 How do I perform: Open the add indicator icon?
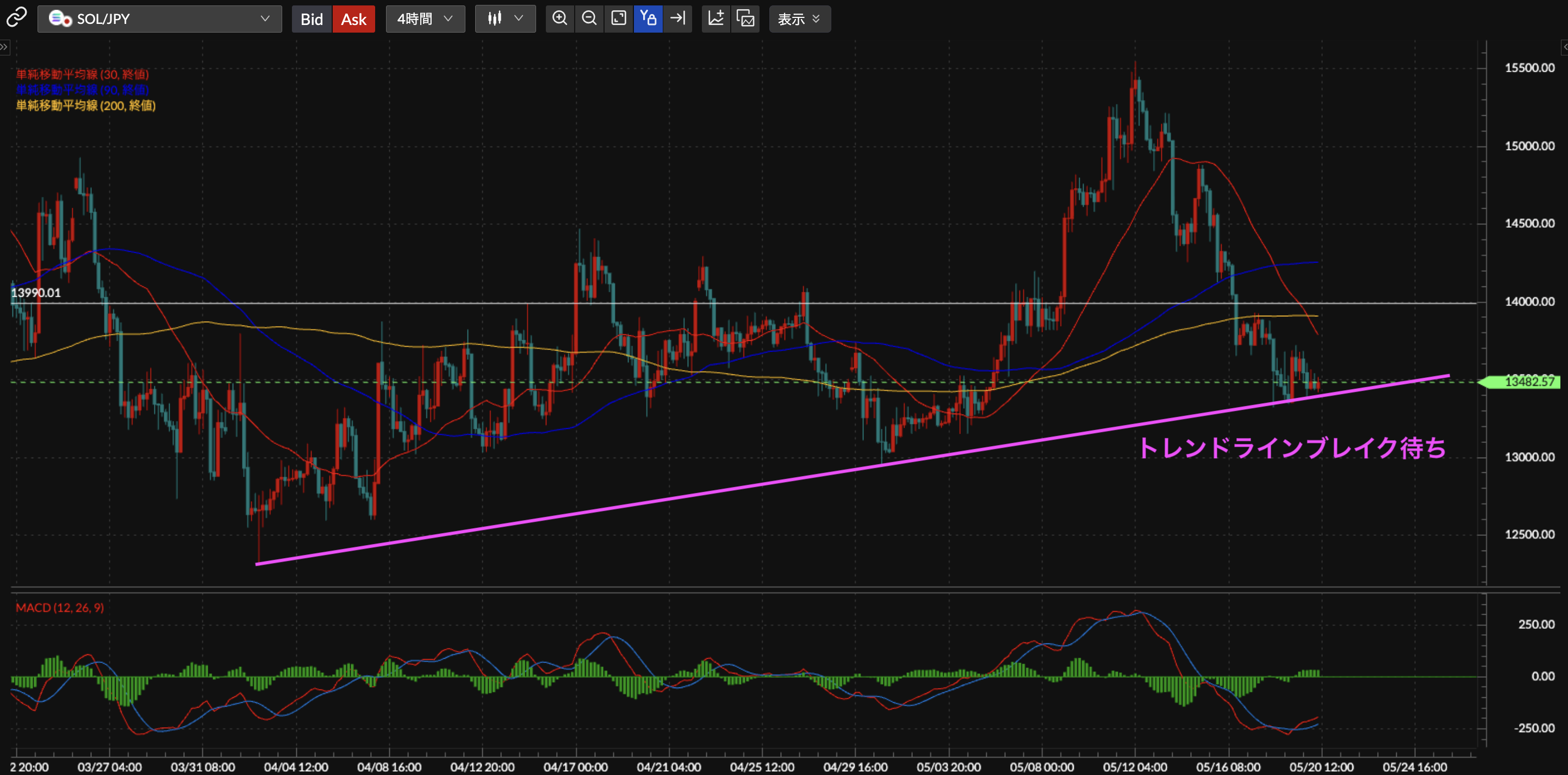pyautogui.click(x=716, y=19)
